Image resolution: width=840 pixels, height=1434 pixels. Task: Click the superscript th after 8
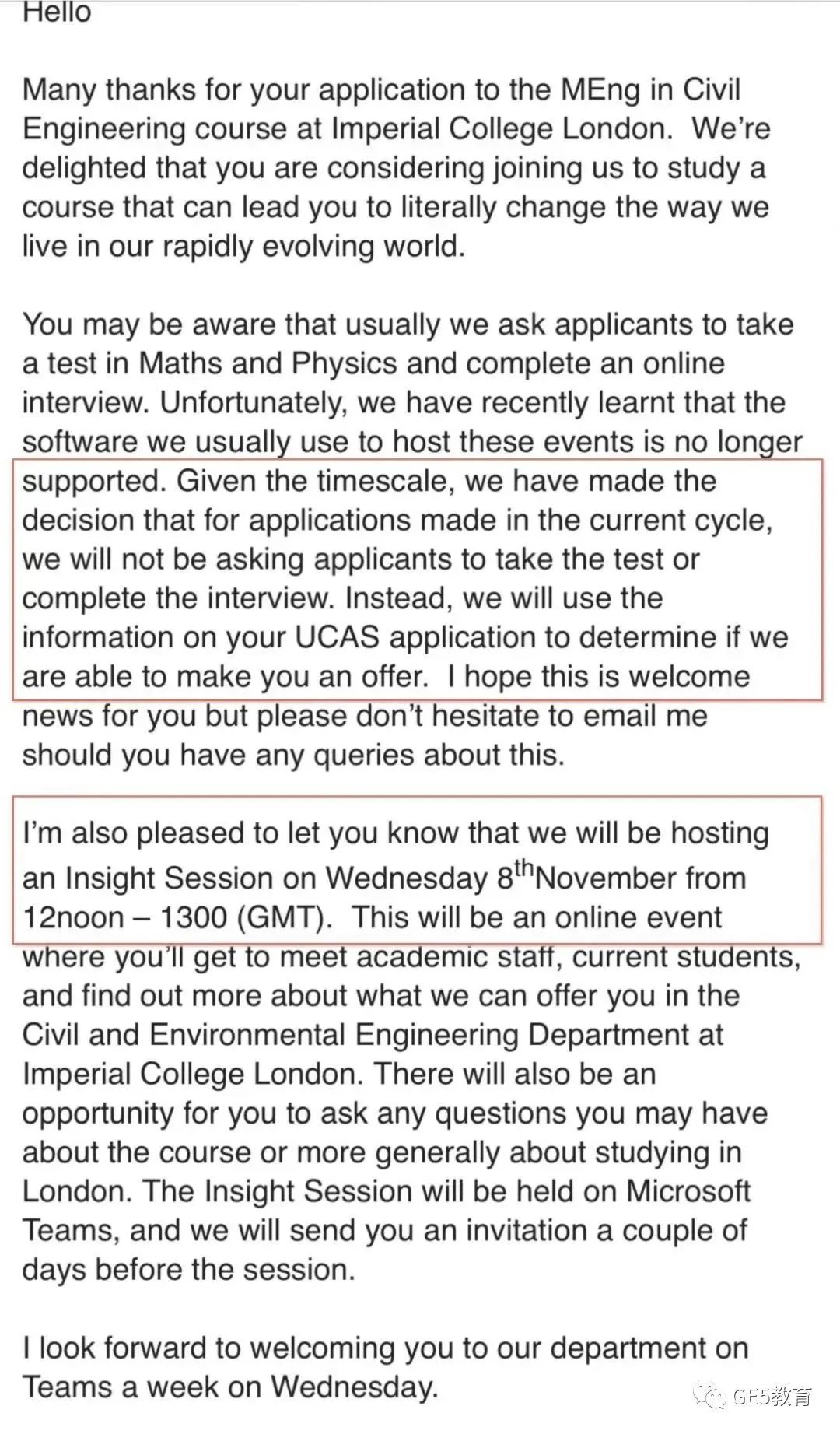(x=523, y=867)
